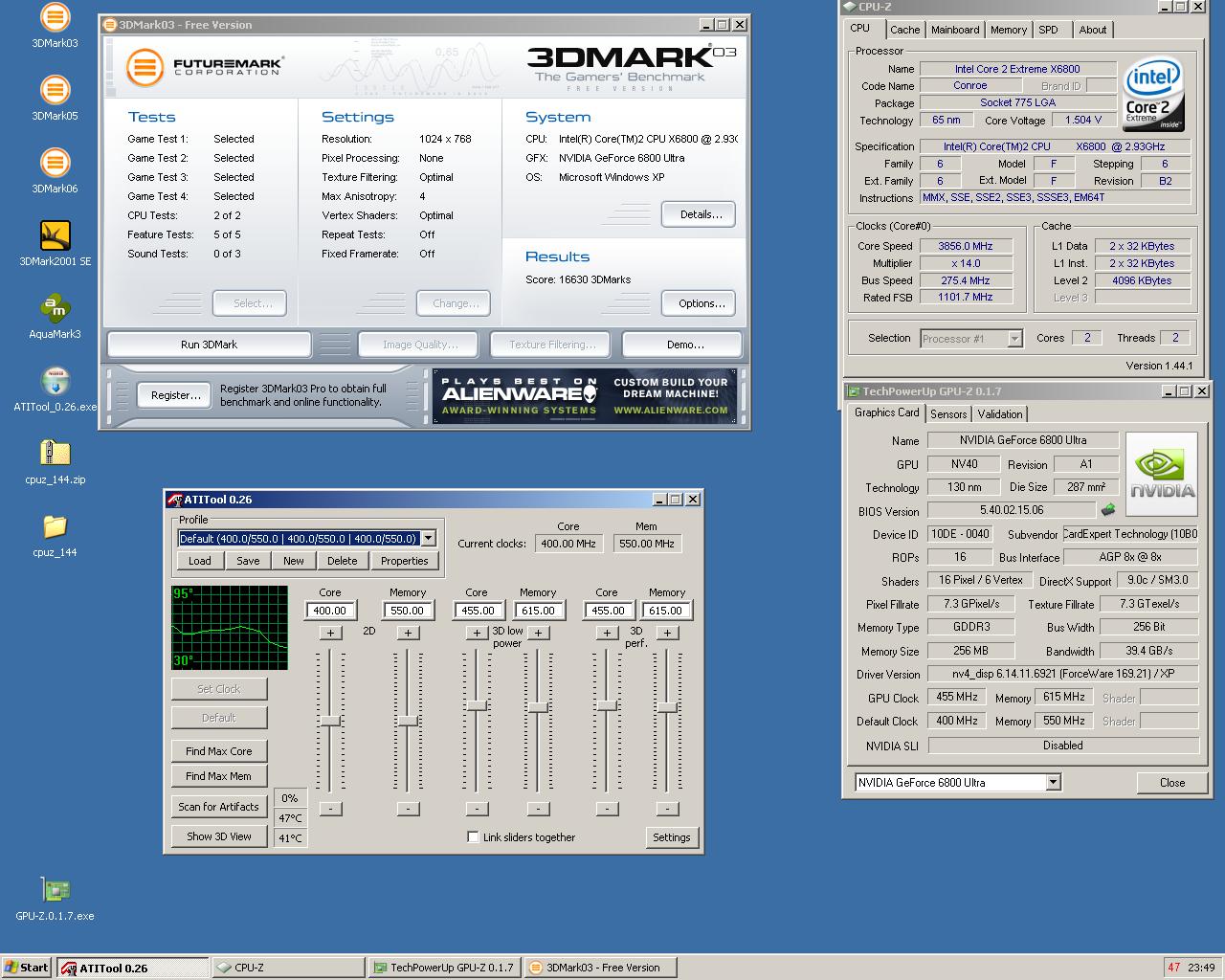Open 3DMark03 system Details
This screenshot has width=1225, height=980.
[x=701, y=214]
